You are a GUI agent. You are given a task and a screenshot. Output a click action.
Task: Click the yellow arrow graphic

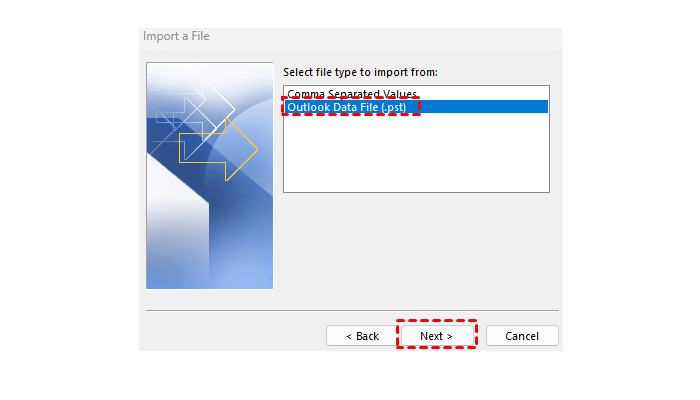[218, 149]
